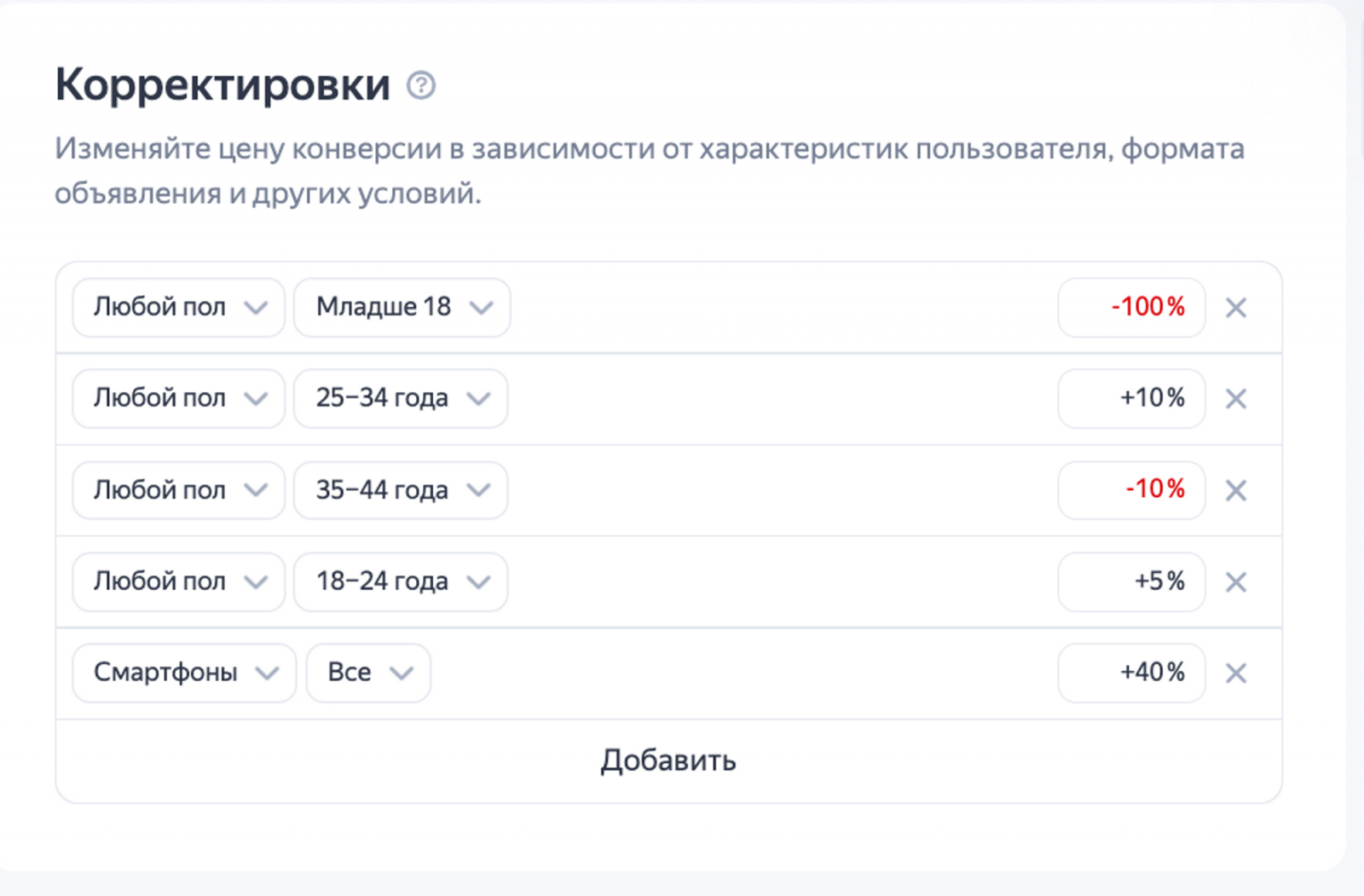Expand the 18–24 года age dropdown
Image resolution: width=1364 pixels, height=896 pixels.
401,581
